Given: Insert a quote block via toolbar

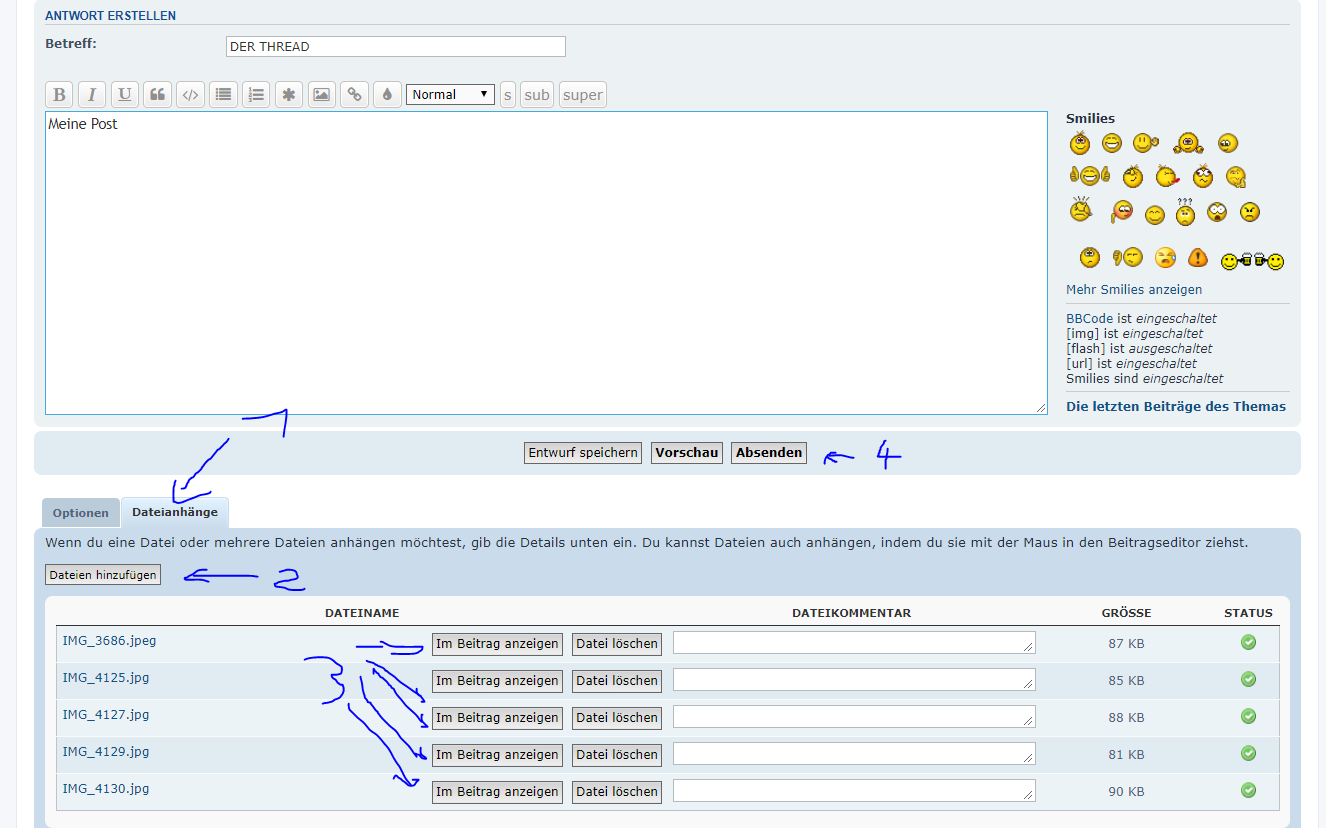Looking at the screenshot, I should point(157,95).
